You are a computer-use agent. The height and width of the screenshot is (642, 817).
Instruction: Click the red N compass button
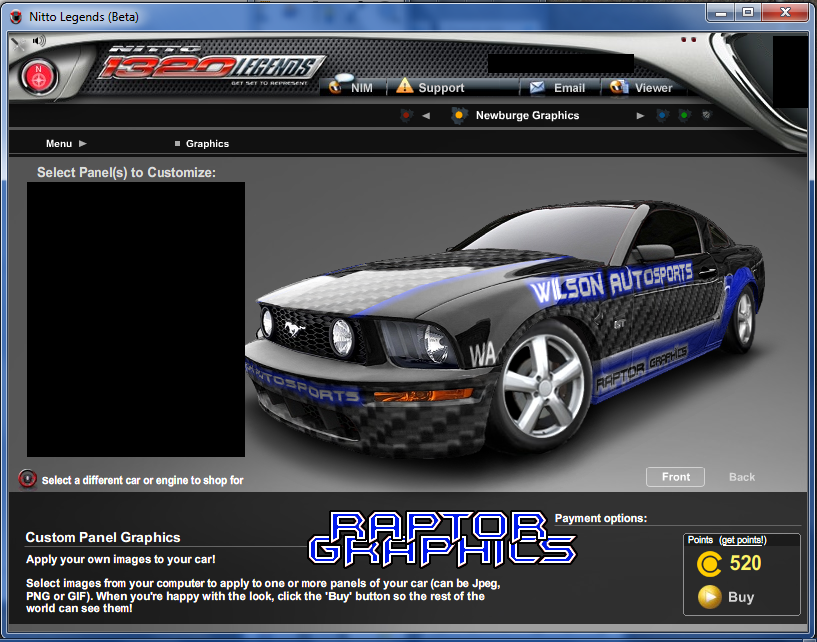[39, 77]
